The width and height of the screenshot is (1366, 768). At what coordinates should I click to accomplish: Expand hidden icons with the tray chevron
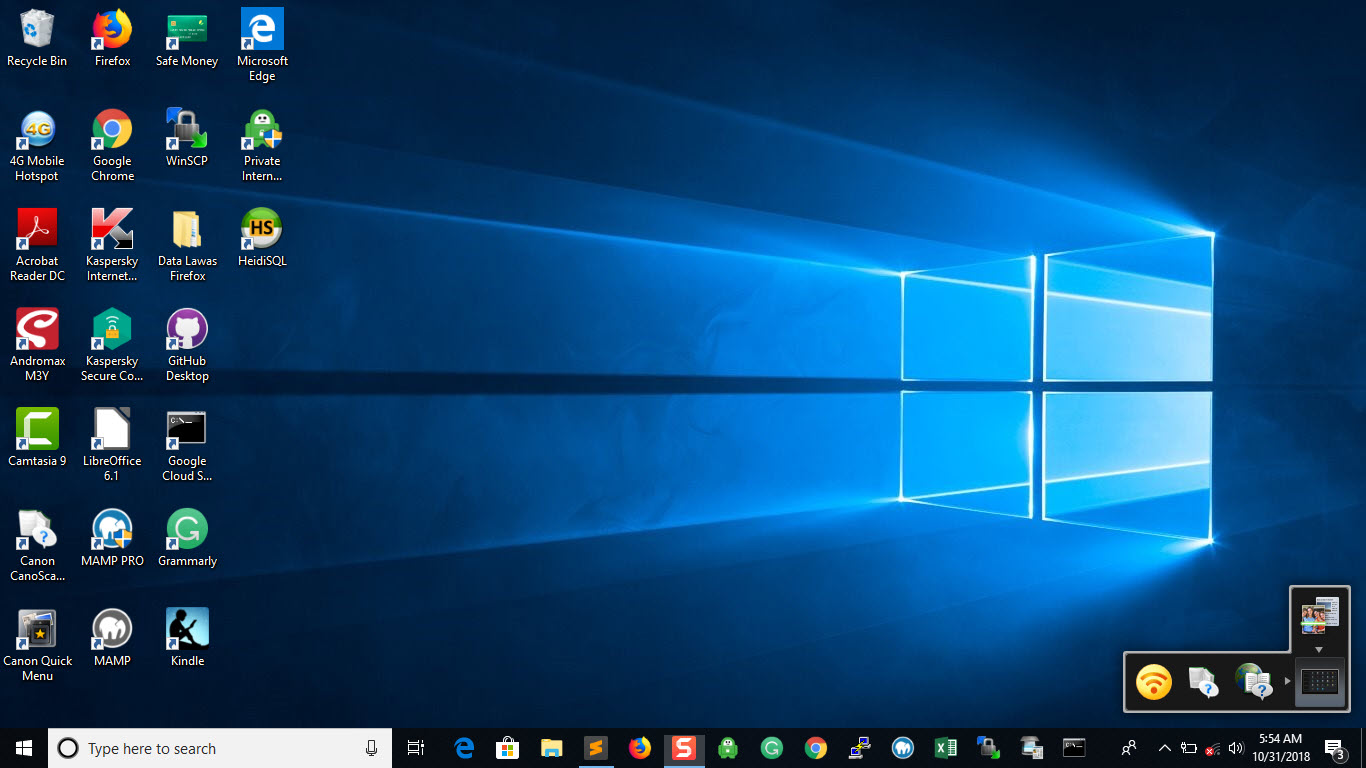[1164, 748]
